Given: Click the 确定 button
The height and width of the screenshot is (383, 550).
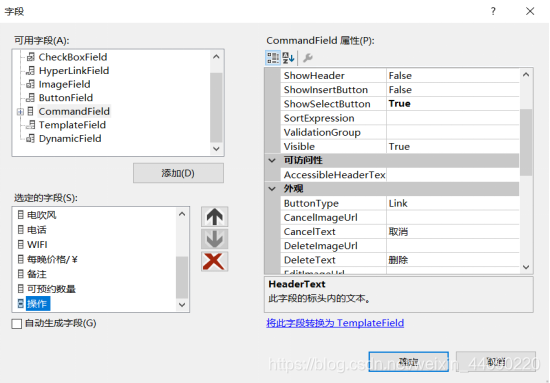Looking at the screenshot, I should click(409, 362).
